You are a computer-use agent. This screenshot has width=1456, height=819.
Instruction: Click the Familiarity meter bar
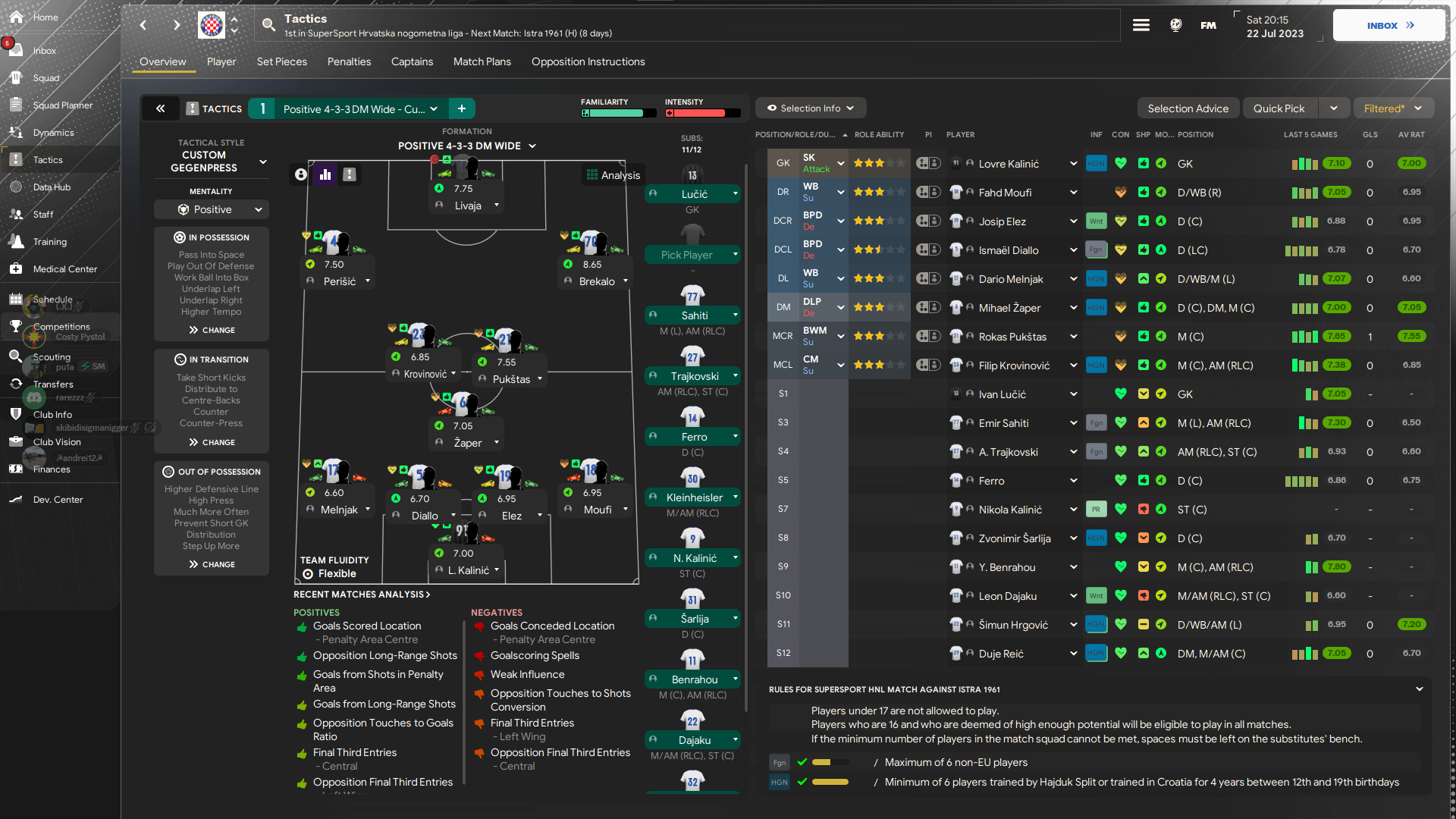[618, 112]
